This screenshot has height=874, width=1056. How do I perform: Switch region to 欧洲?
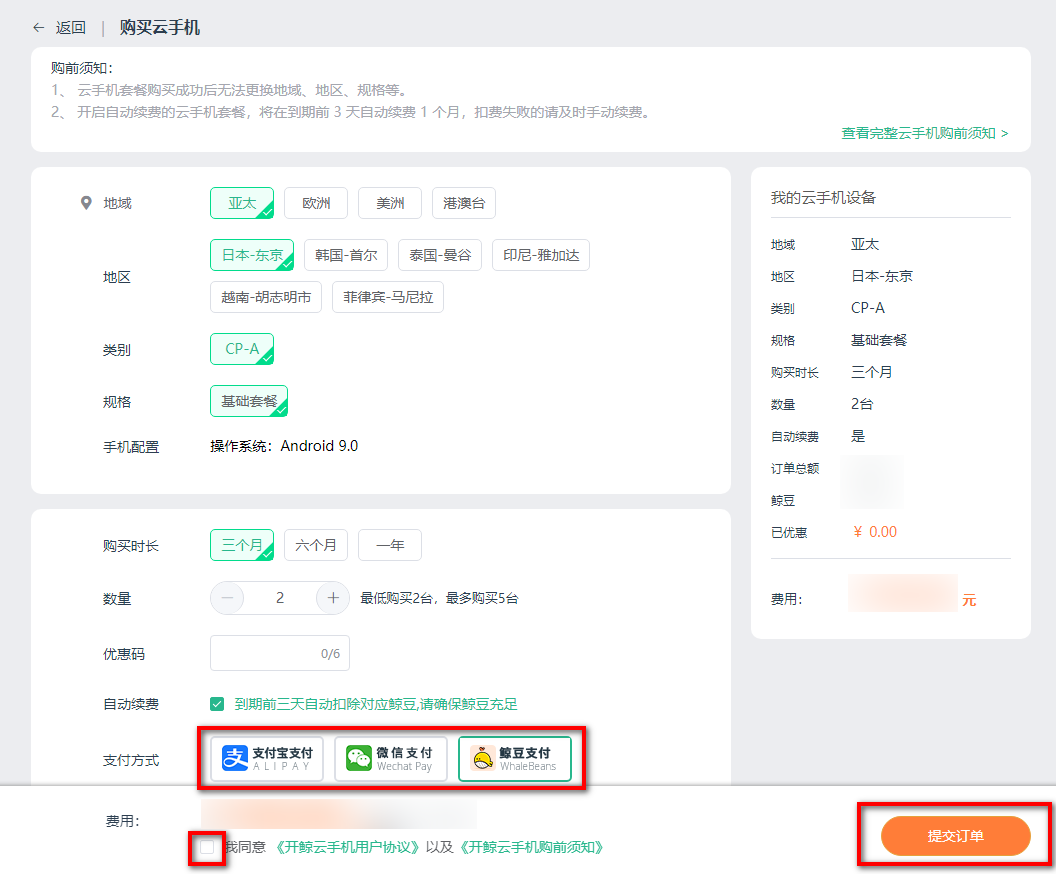tap(316, 202)
